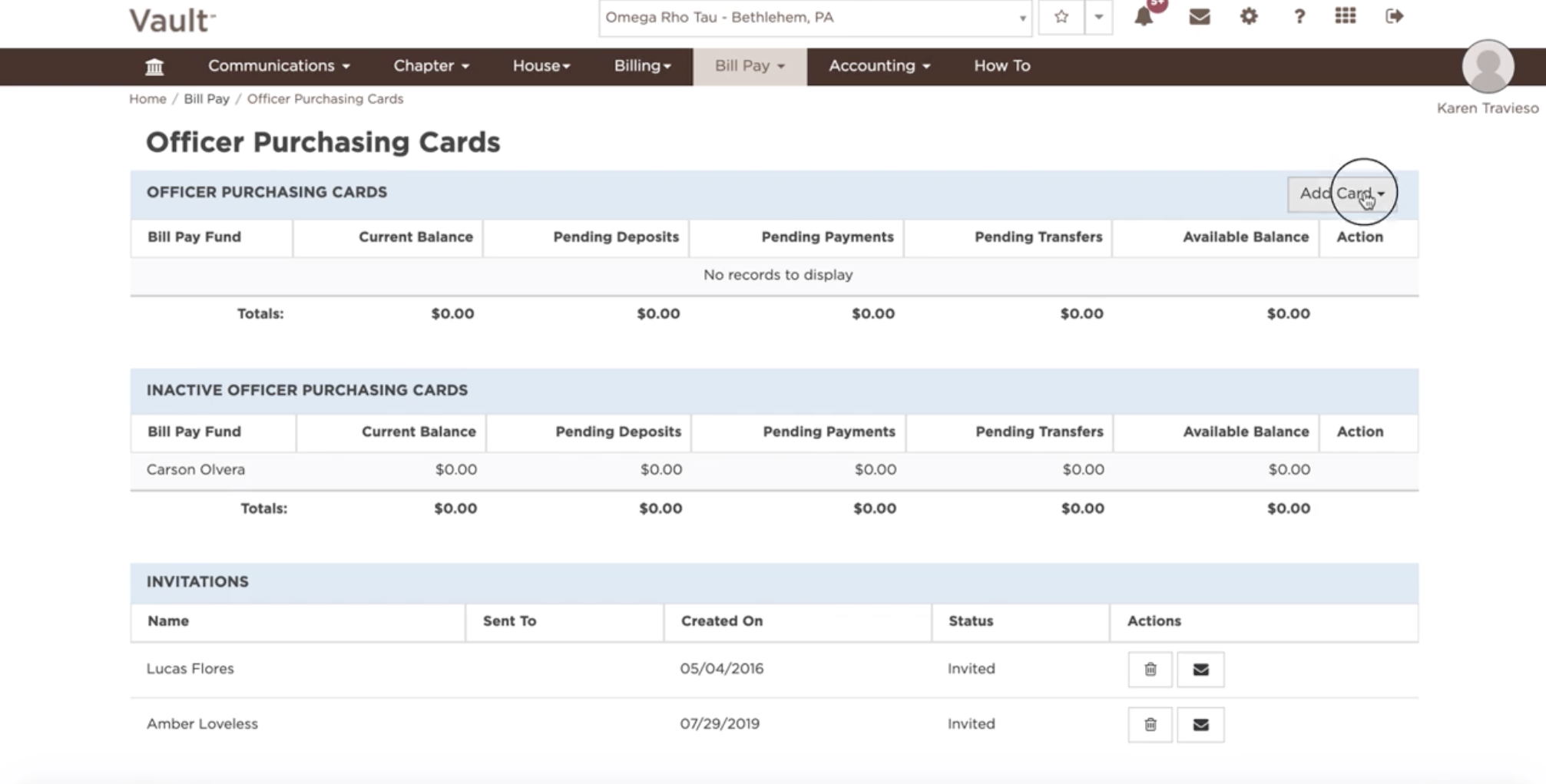
Task: Go to Home via the breadcrumb link
Action: [147, 98]
